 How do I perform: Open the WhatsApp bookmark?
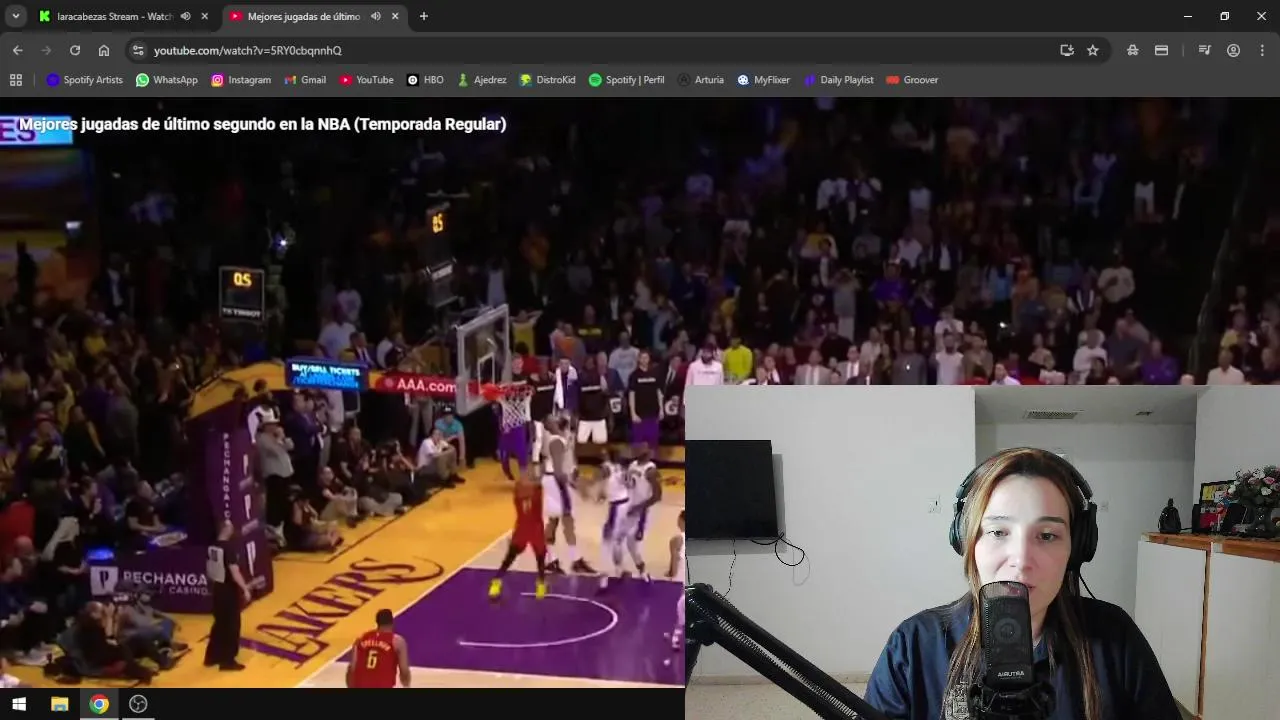point(166,80)
